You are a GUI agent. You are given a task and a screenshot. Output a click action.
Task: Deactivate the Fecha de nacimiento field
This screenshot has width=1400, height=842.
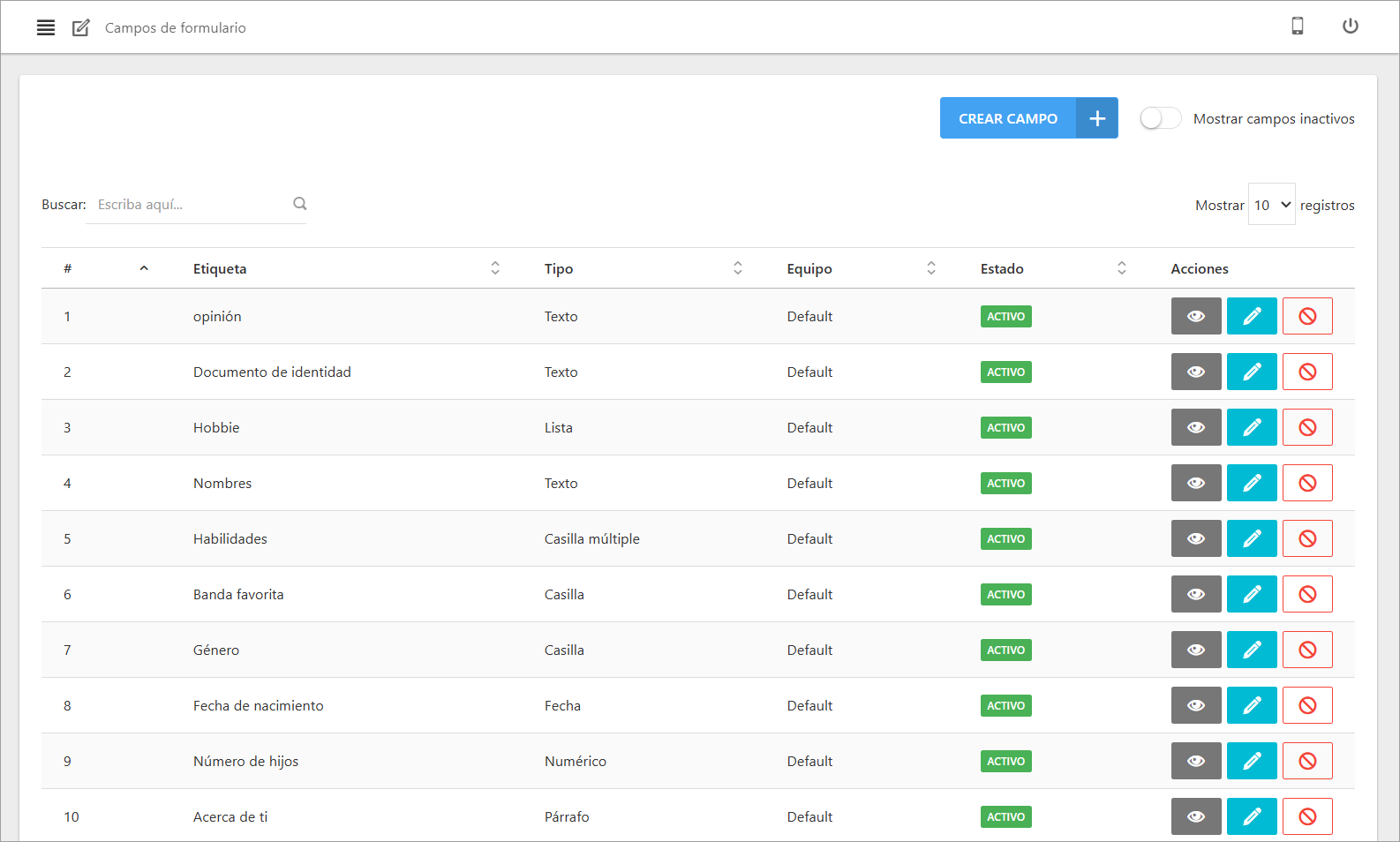1306,705
